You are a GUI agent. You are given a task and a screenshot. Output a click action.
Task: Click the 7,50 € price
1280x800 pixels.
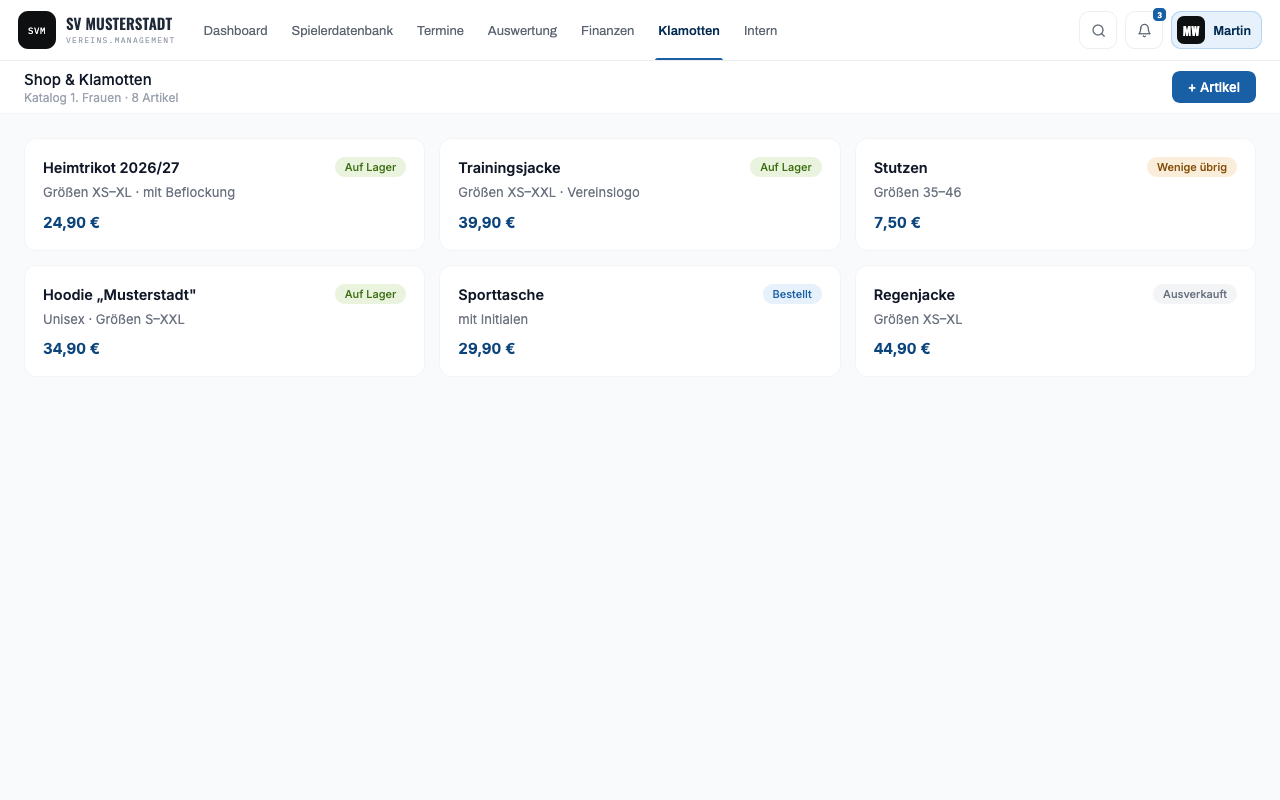(x=897, y=222)
